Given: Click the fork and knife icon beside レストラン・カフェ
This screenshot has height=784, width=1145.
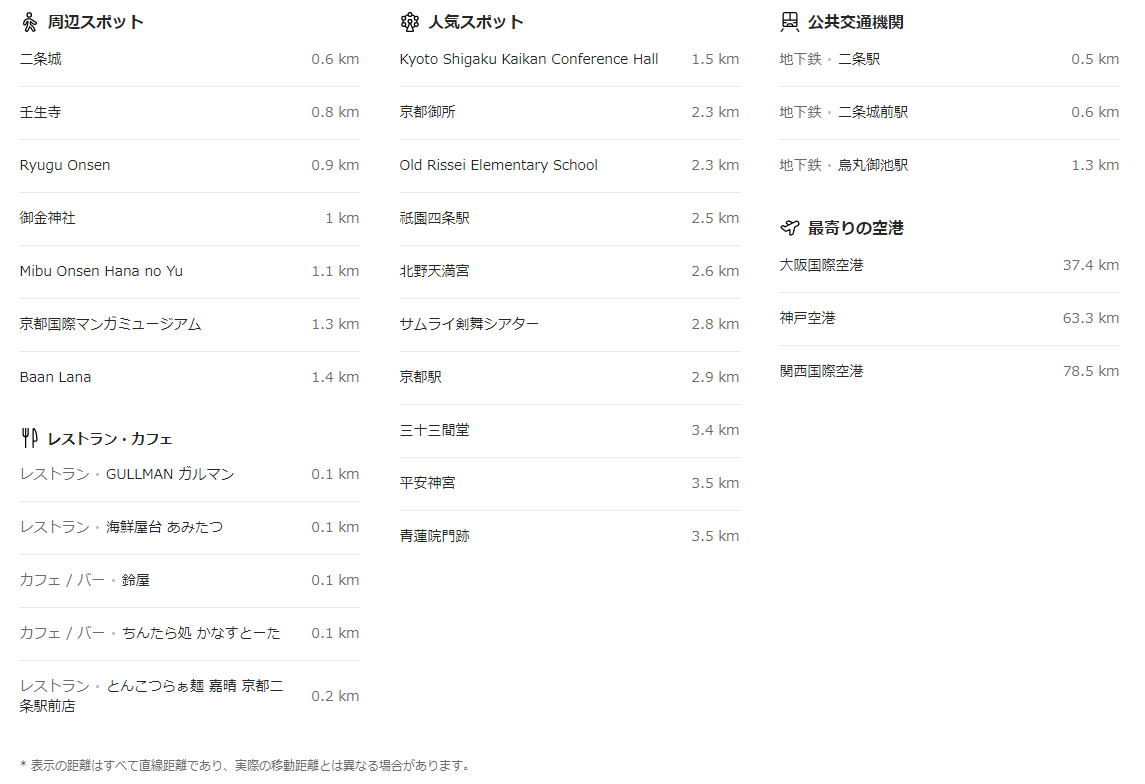Looking at the screenshot, I should point(29,439).
